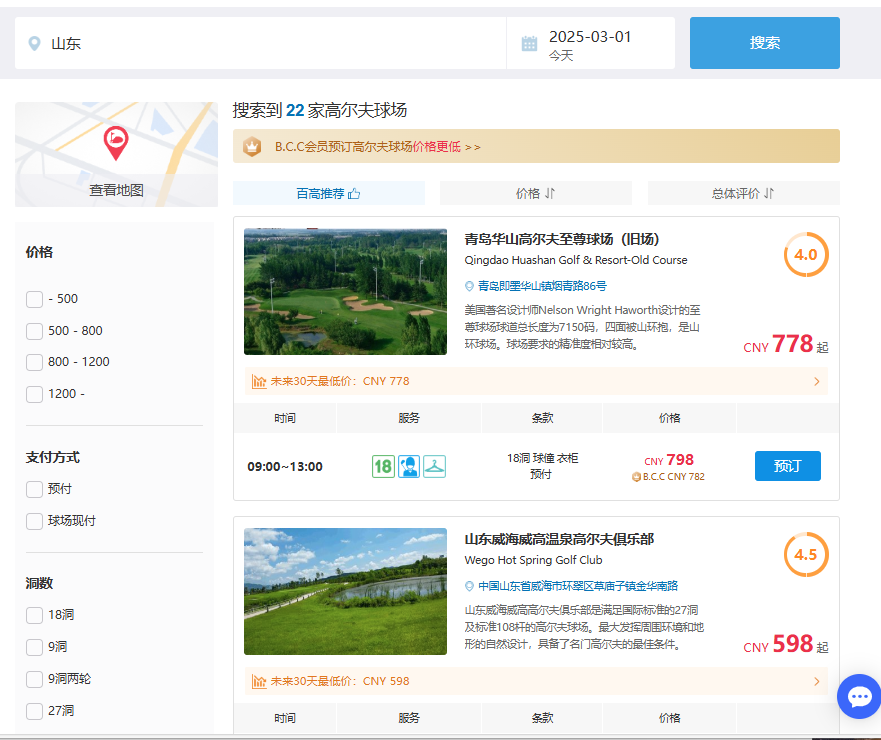The height and width of the screenshot is (740, 881).
Task: Click the caddie service icon
Action: point(409,466)
